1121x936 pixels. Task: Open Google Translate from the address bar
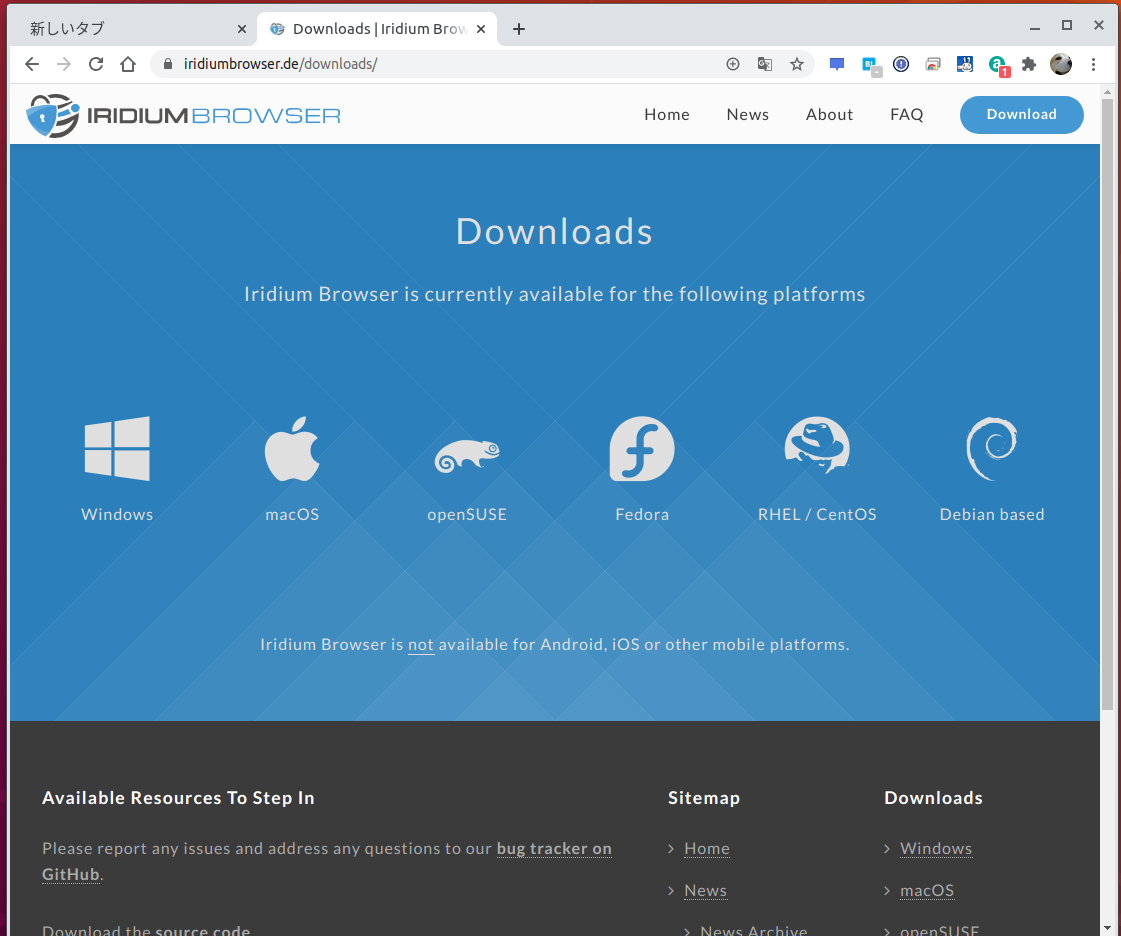[x=765, y=63]
